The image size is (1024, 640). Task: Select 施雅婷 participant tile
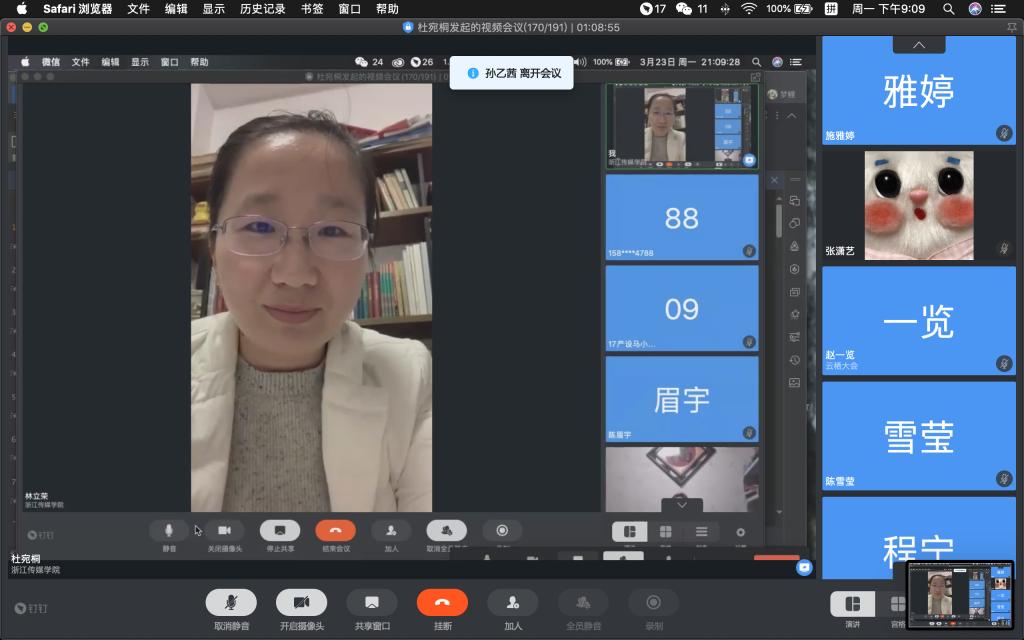tap(918, 96)
